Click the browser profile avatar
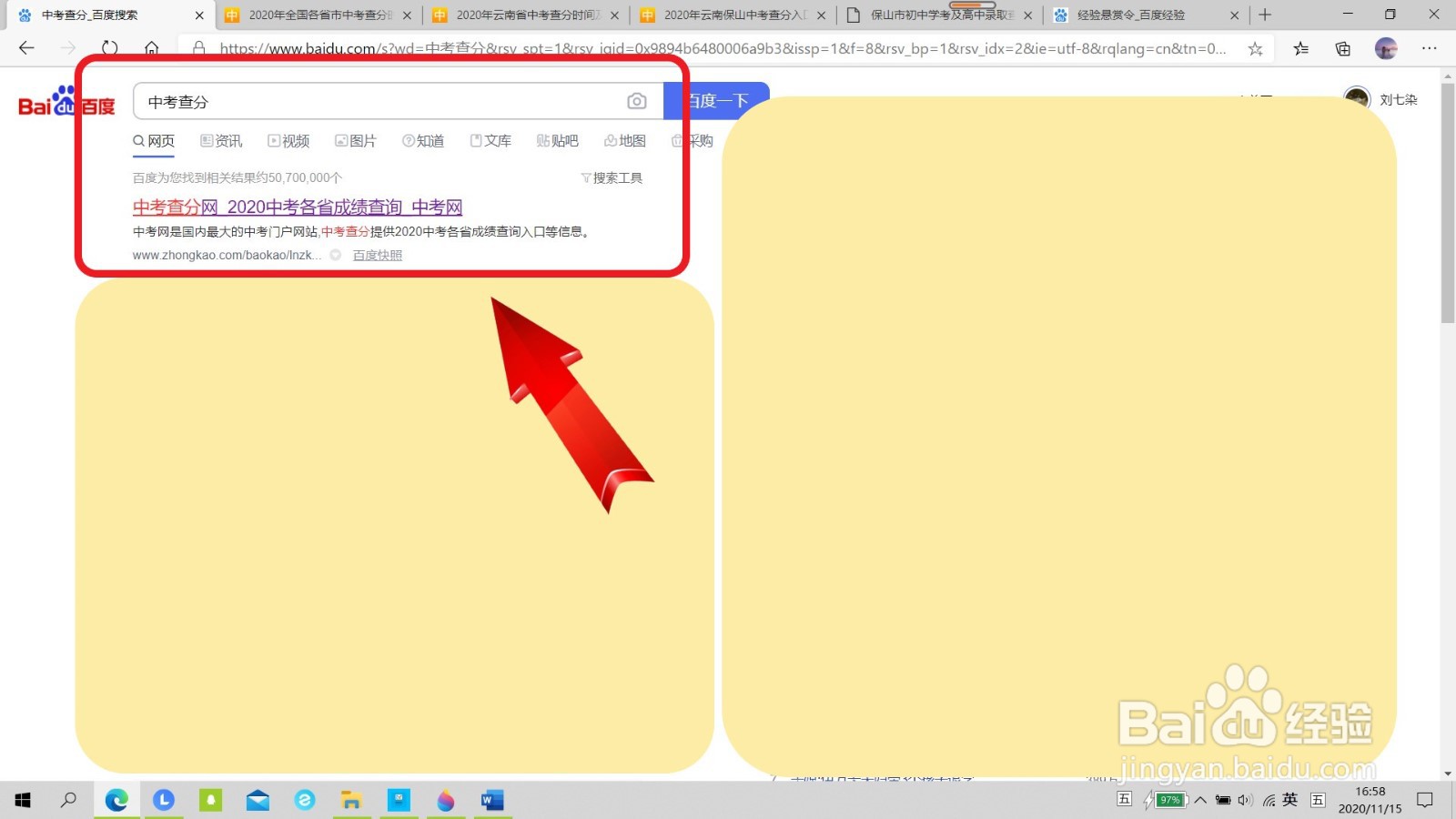This screenshot has height=819, width=1456. click(1386, 48)
